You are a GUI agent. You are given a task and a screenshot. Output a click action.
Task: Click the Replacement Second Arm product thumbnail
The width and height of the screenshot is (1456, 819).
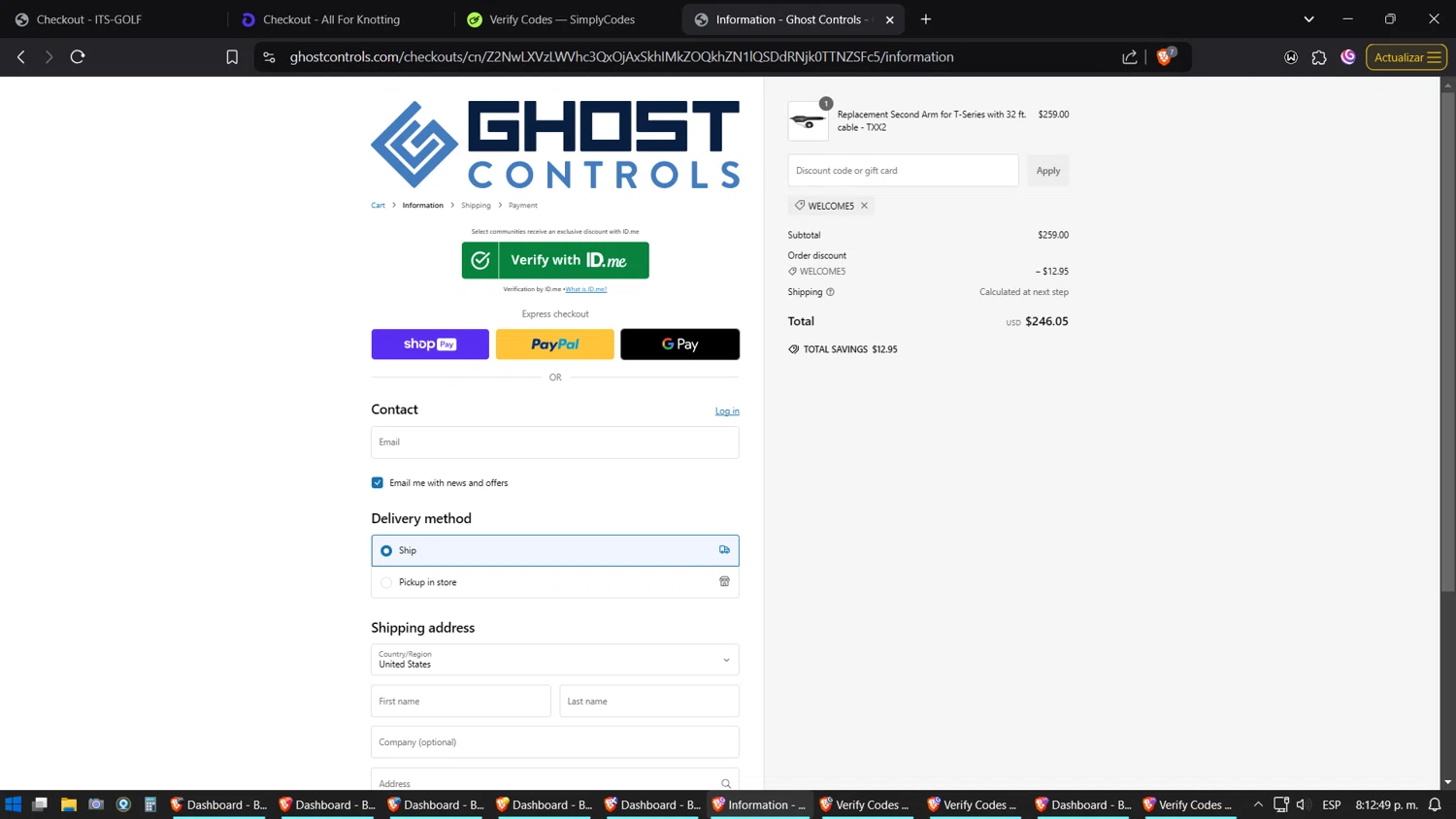(808, 121)
